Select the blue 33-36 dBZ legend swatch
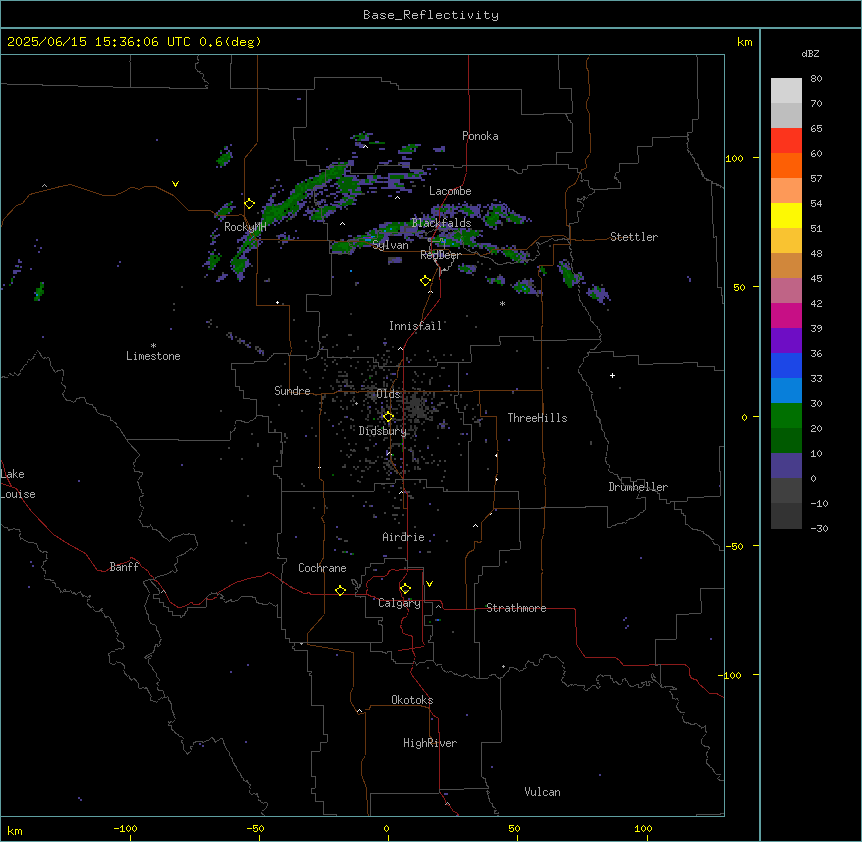Screen dimensions: 862x842 pyautogui.click(x=786, y=365)
